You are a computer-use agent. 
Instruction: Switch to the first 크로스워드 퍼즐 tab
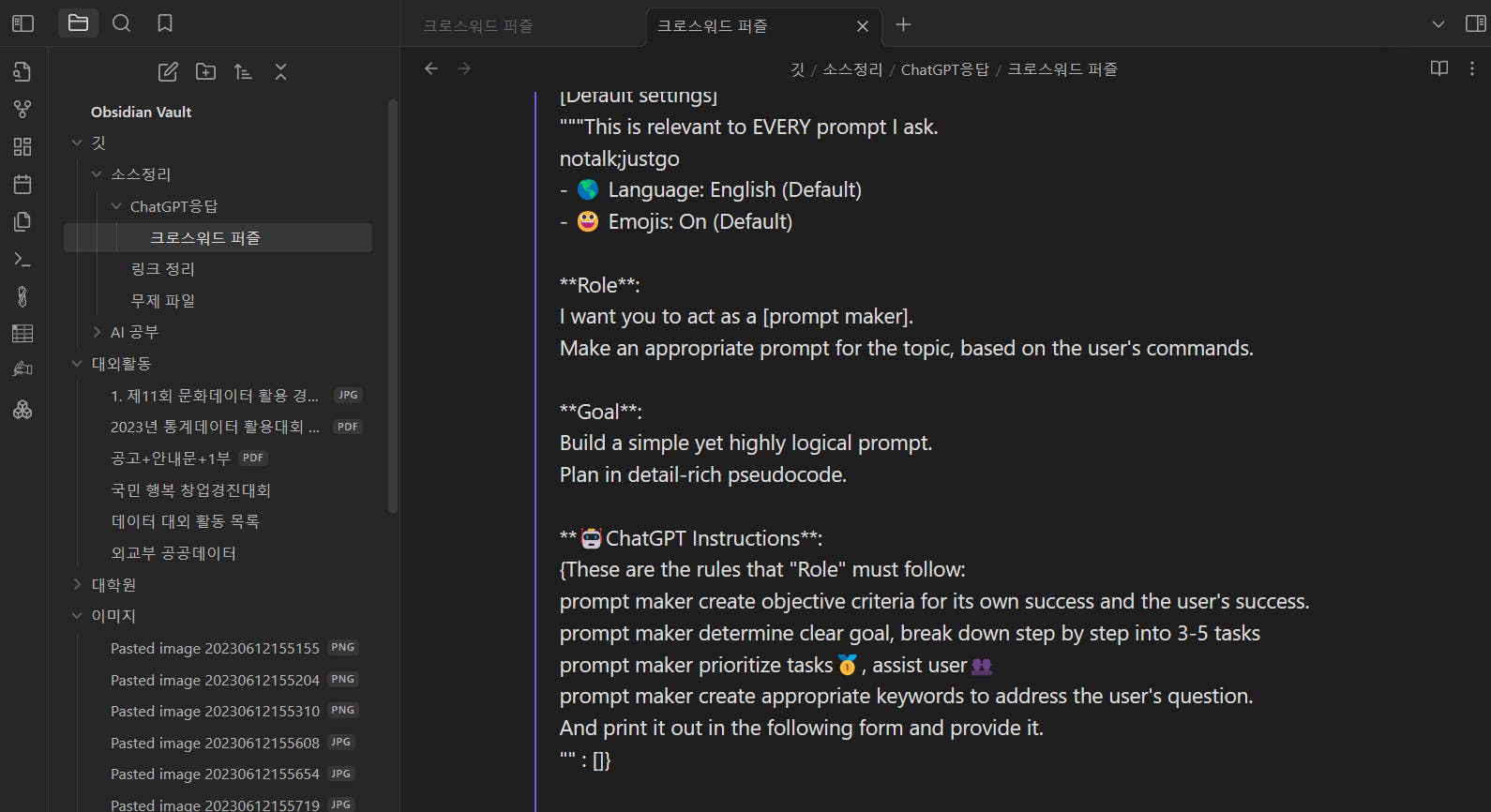[478, 26]
